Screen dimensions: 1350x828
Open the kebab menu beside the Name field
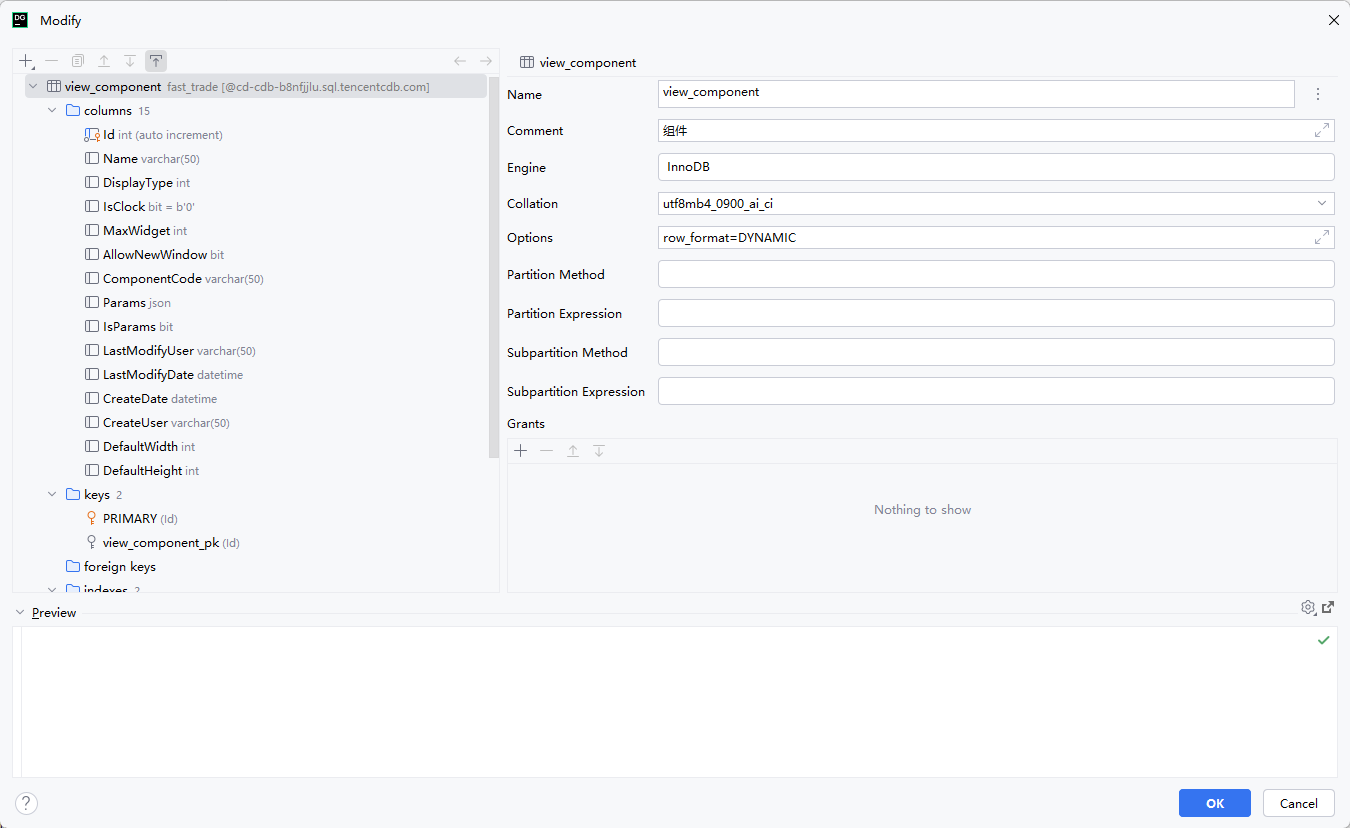(x=1318, y=94)
